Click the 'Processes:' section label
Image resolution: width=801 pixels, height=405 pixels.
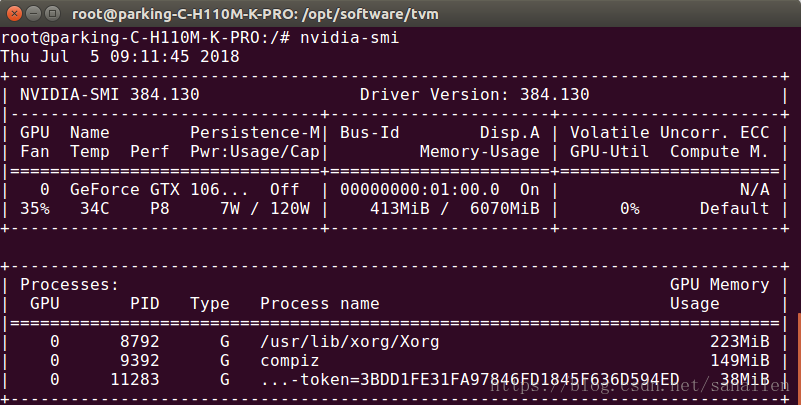[x=69, y=285]
